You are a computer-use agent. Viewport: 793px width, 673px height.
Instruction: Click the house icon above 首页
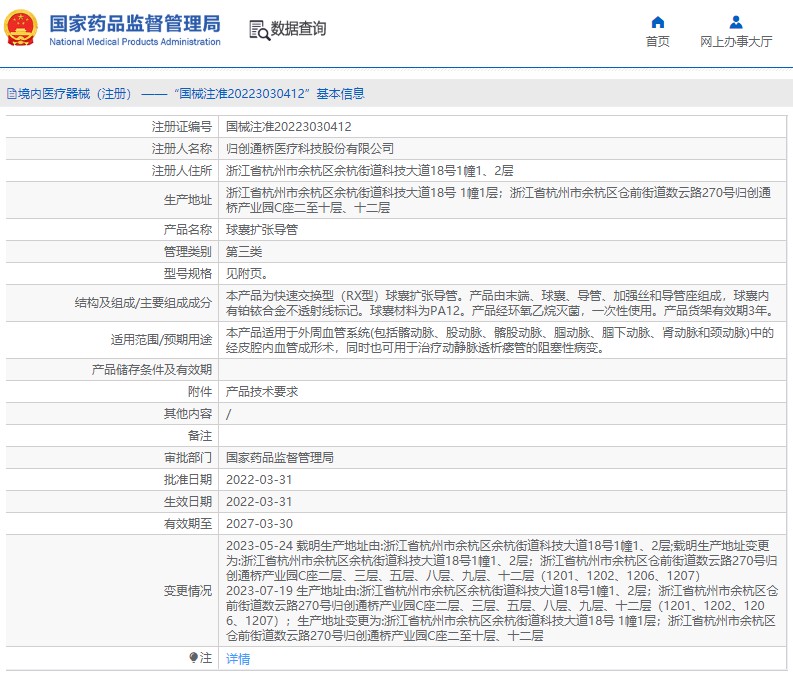tap(657, 22)
